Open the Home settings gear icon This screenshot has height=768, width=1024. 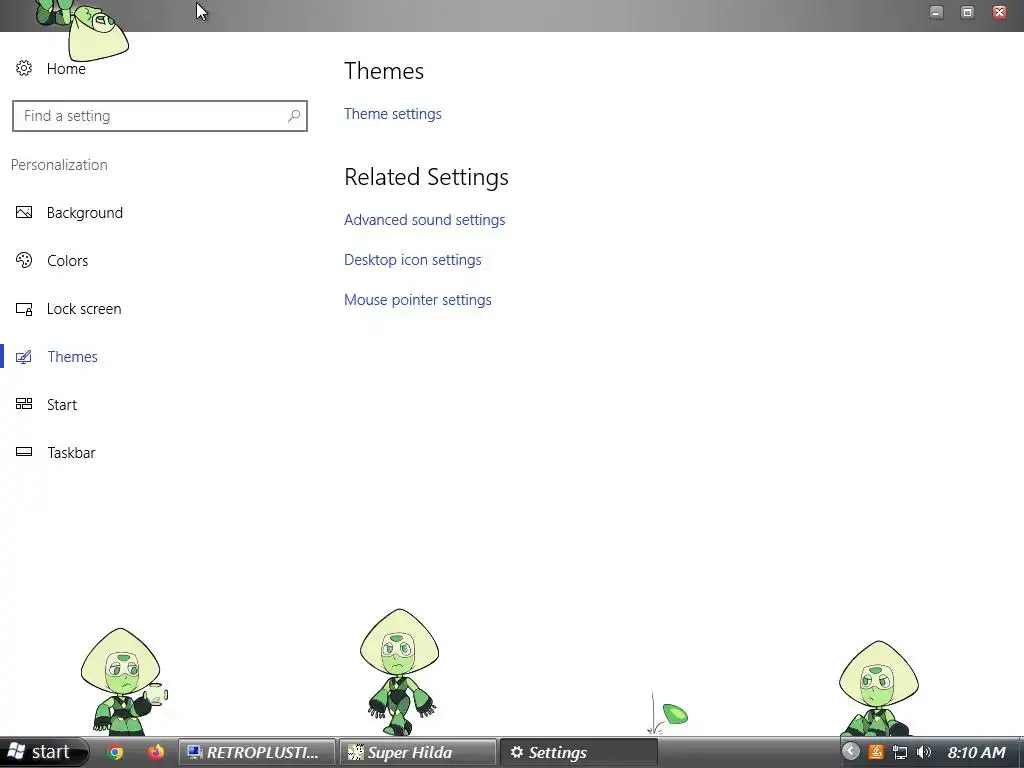pyautogui.click(x=24, y=68)
